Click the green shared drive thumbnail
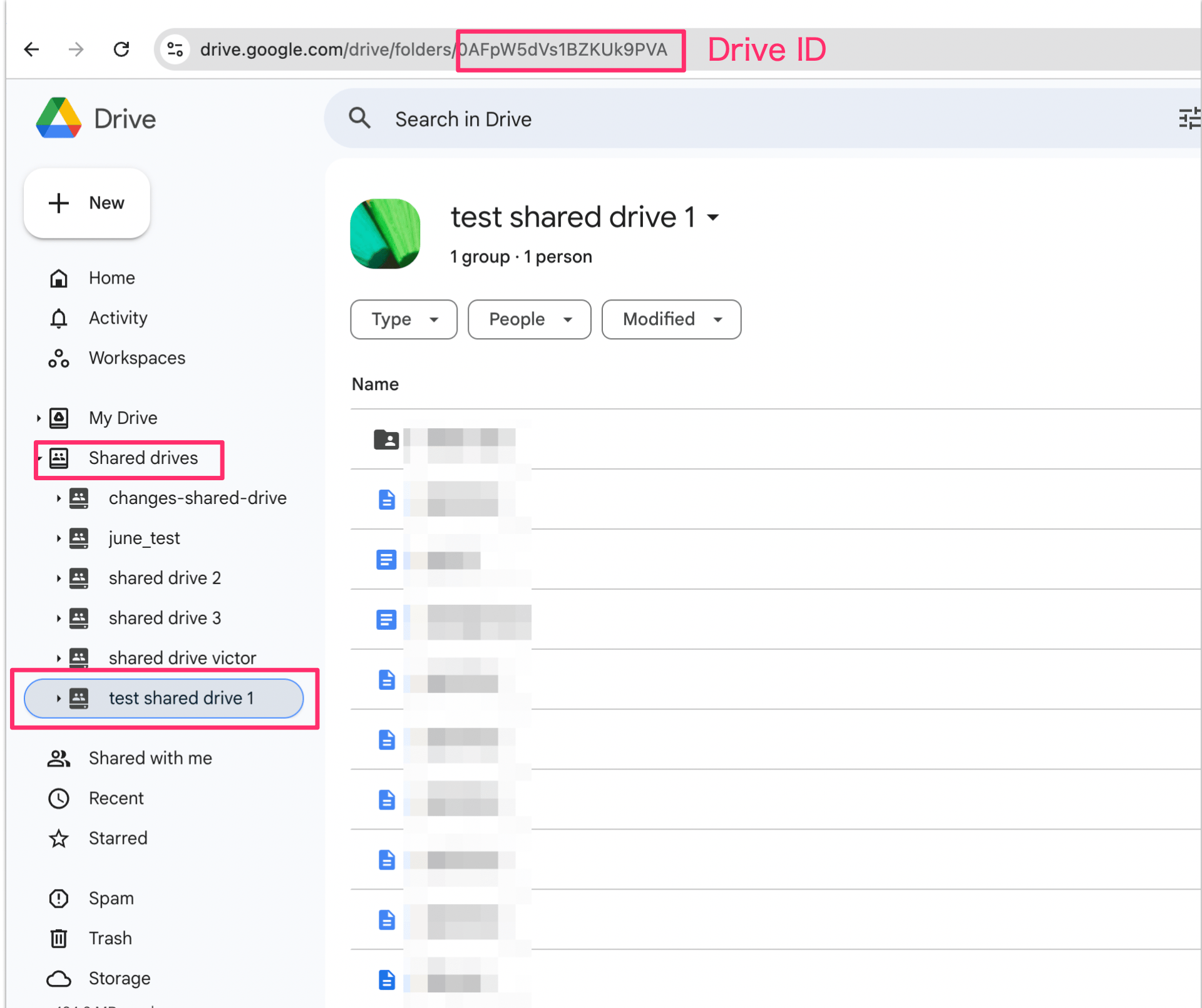 click(x=385, y=234)
